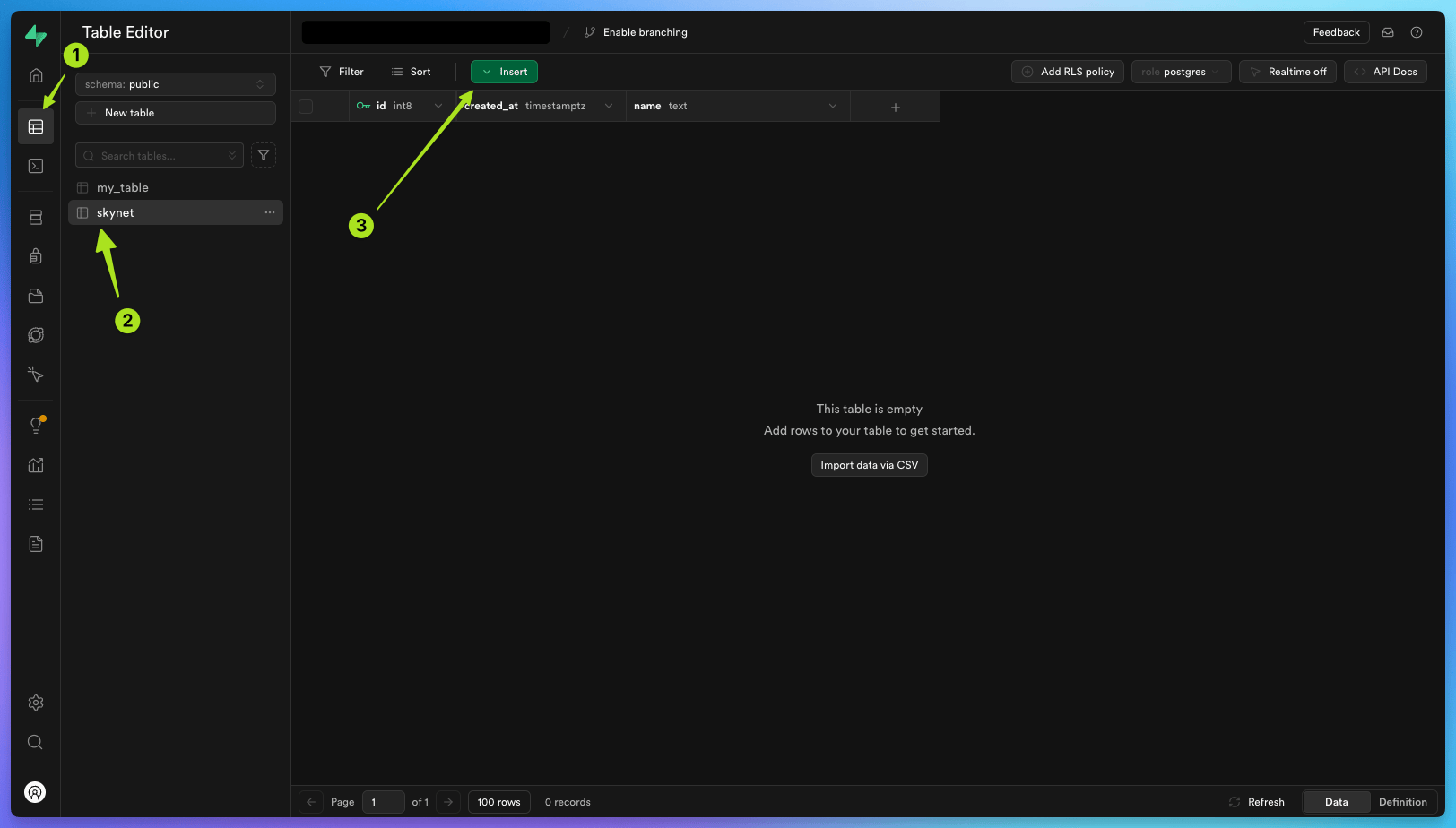Click the redacted project name breadcrumb

tap(426, 32)
